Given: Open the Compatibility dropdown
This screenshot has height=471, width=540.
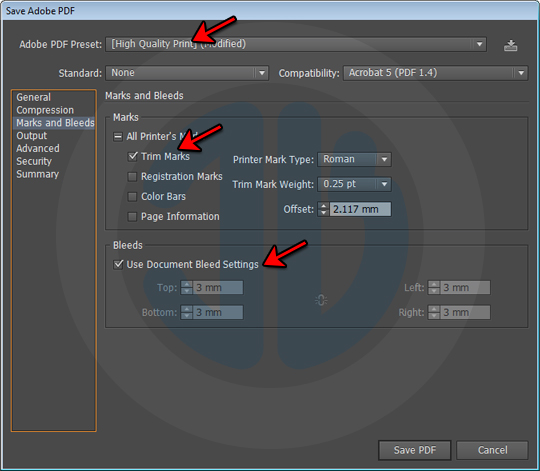Looking at the screenshot, I should (436, 73).
